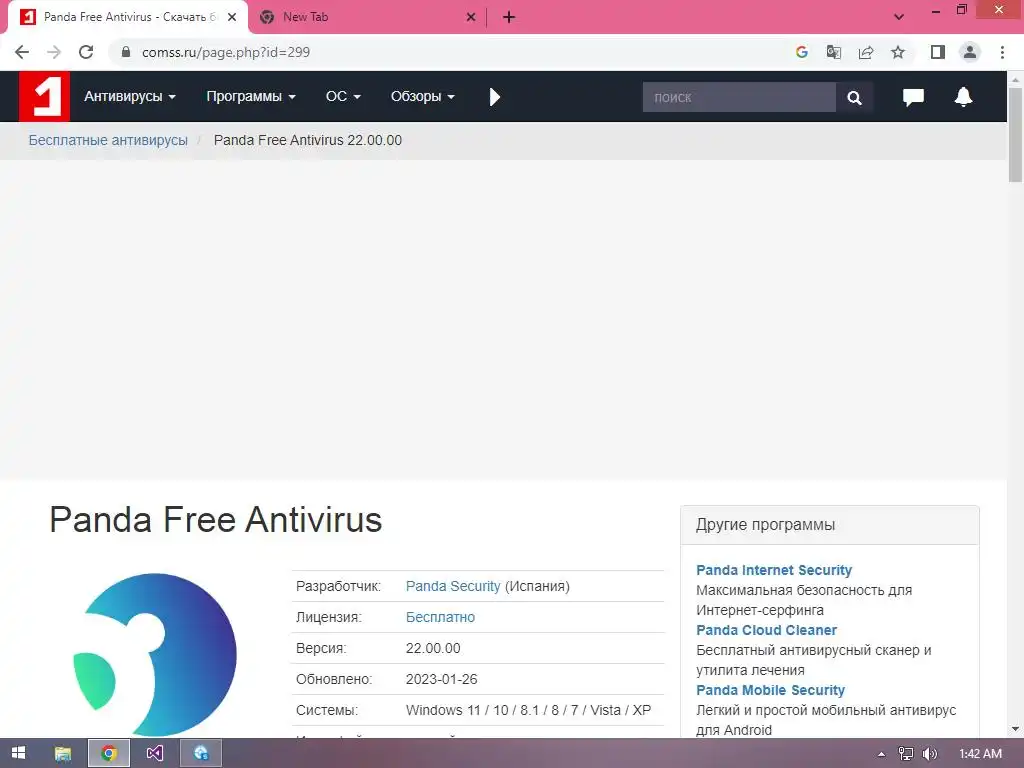Open the notifications bell icon

coord(963,97)
